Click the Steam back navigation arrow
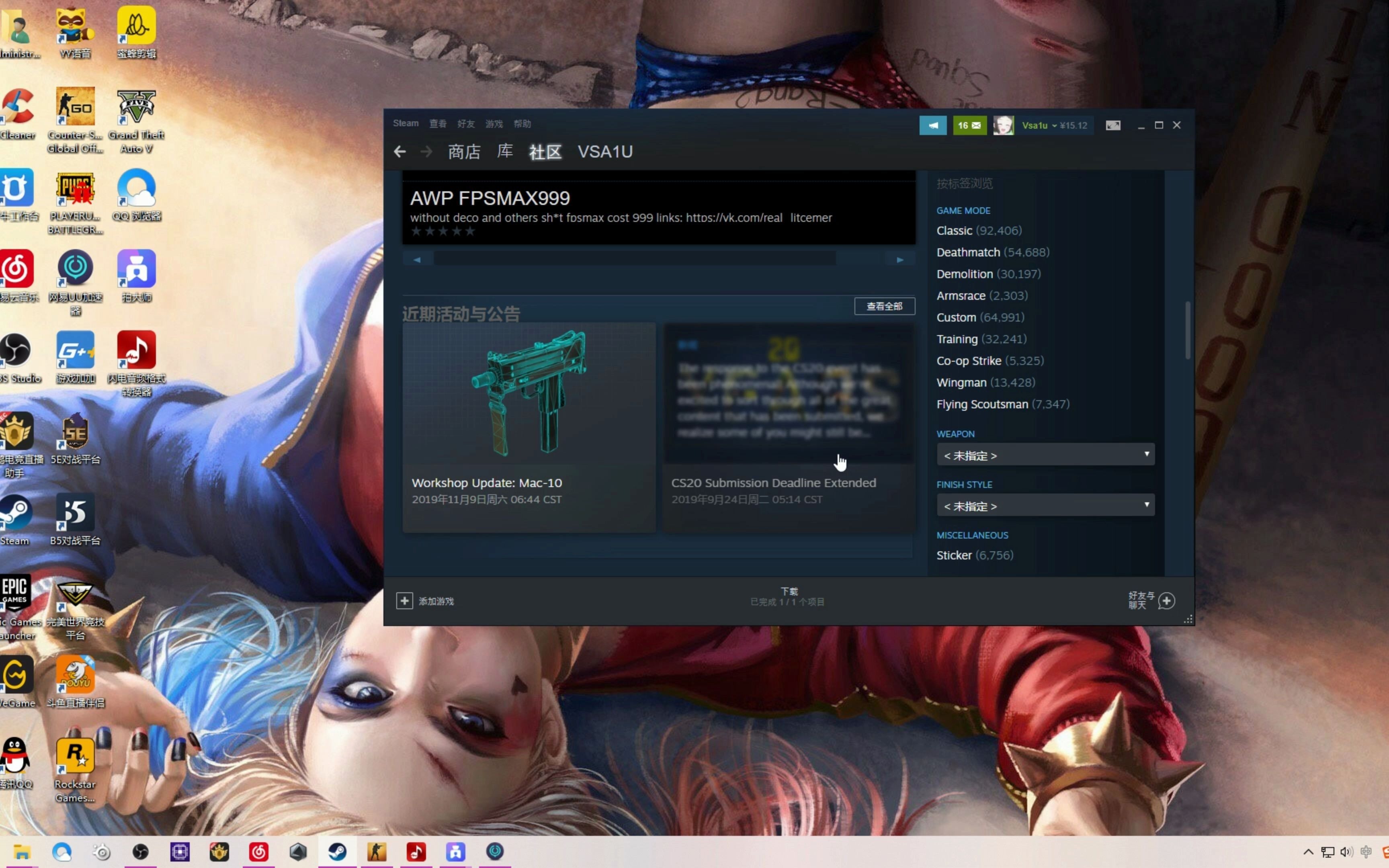 coord(400,151)
